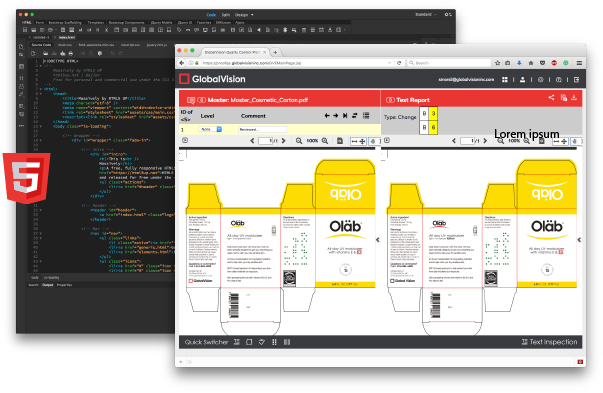Go to the next page in the Master viewer

(284, 141)
